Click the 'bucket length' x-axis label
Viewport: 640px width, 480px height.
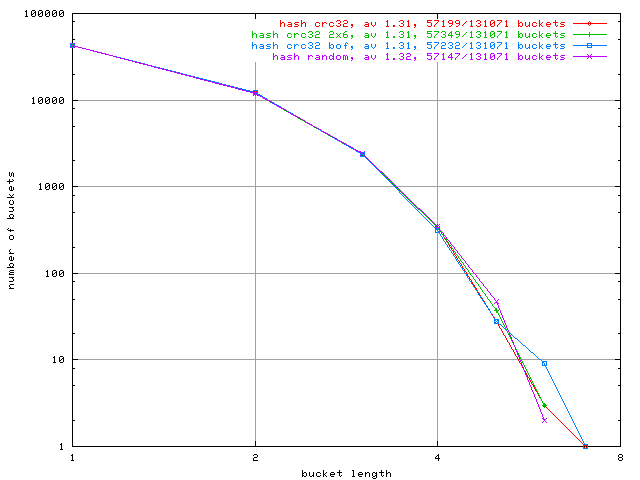(347, 473)
